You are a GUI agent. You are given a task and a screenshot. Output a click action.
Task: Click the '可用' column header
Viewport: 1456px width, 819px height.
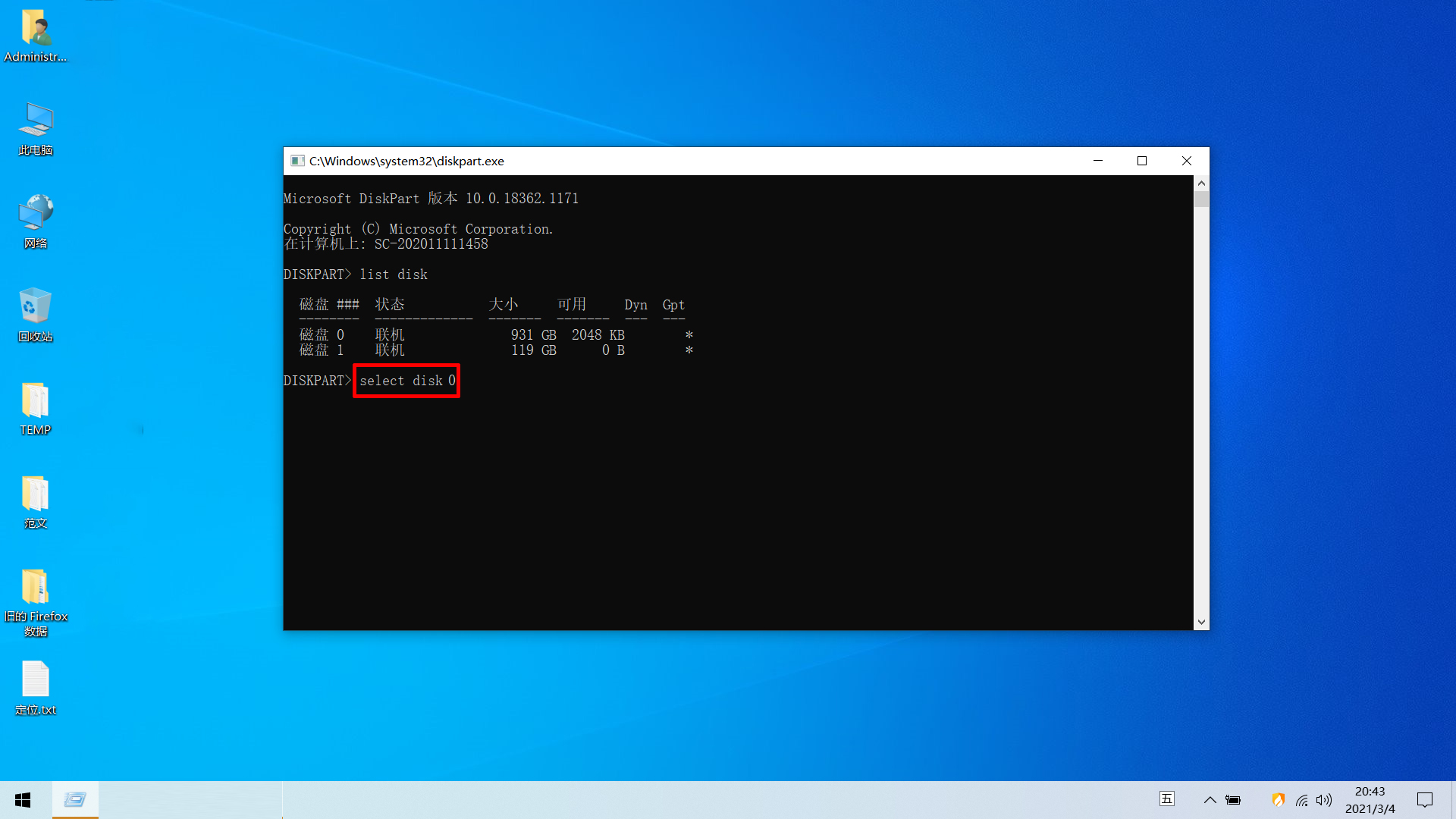click(x=572, y=305)
